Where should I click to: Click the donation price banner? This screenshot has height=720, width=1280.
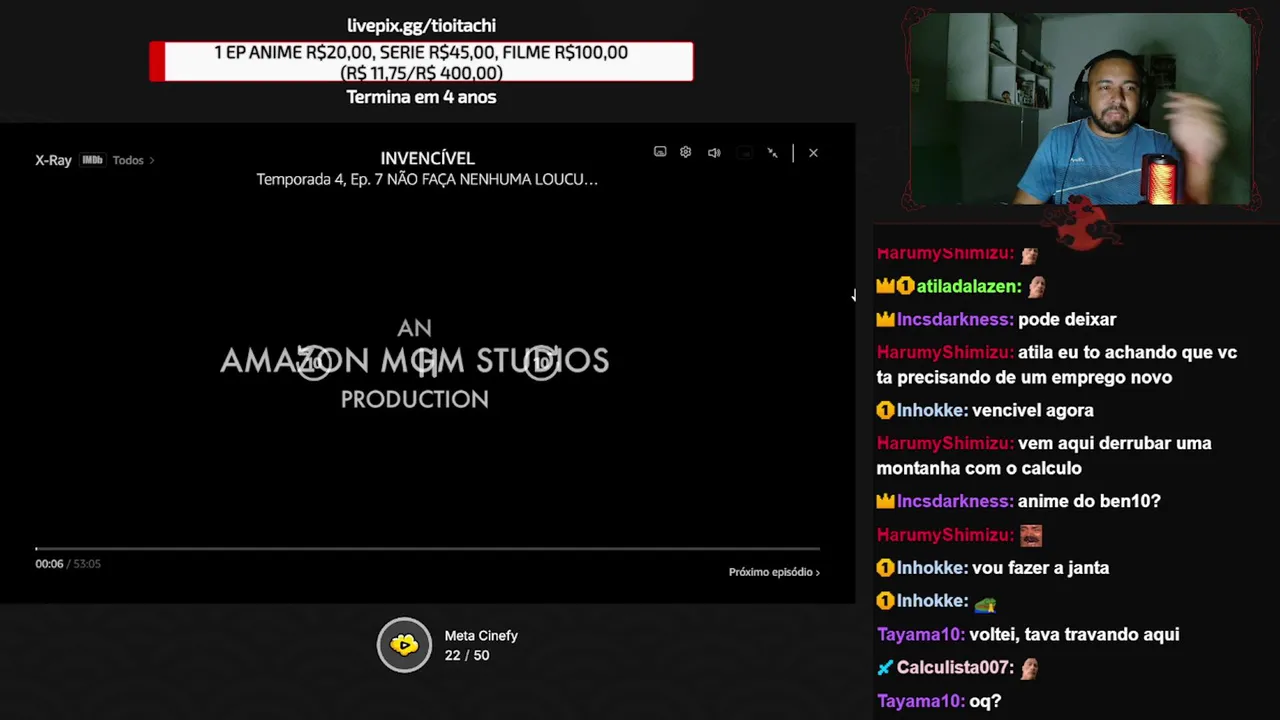(421, 62)
